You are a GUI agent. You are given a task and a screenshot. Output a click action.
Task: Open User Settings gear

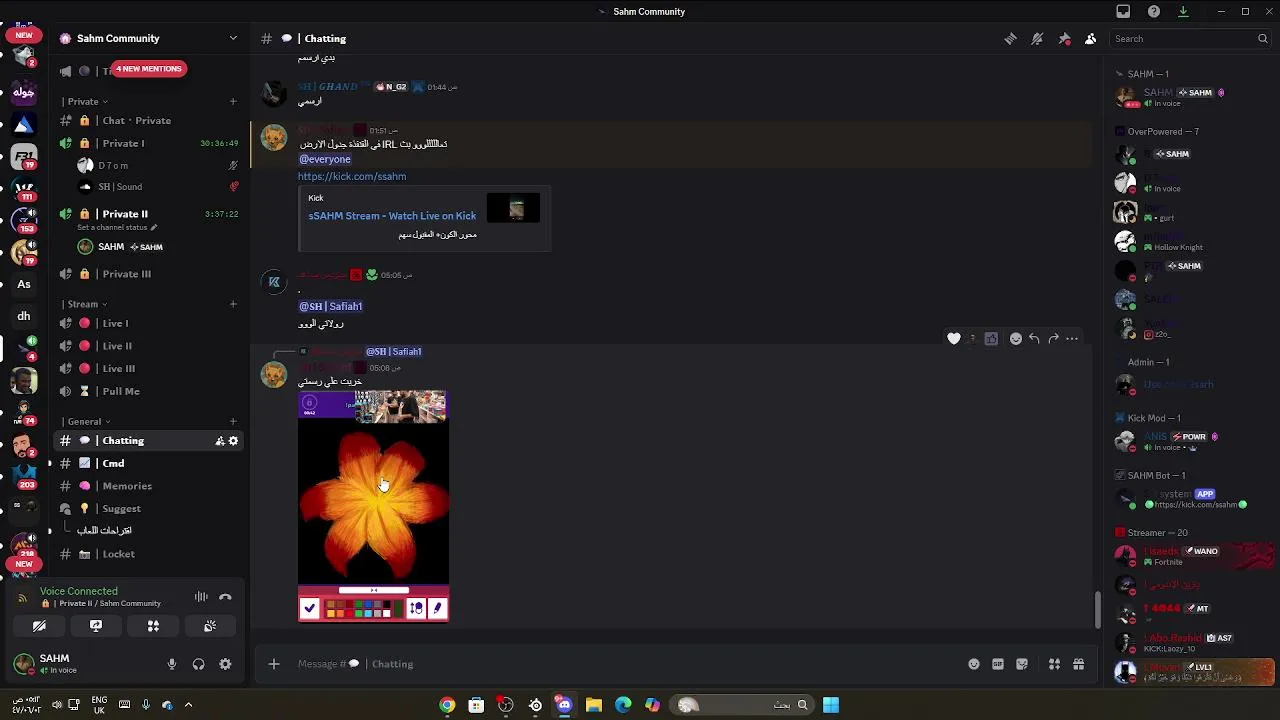[225, 664]
